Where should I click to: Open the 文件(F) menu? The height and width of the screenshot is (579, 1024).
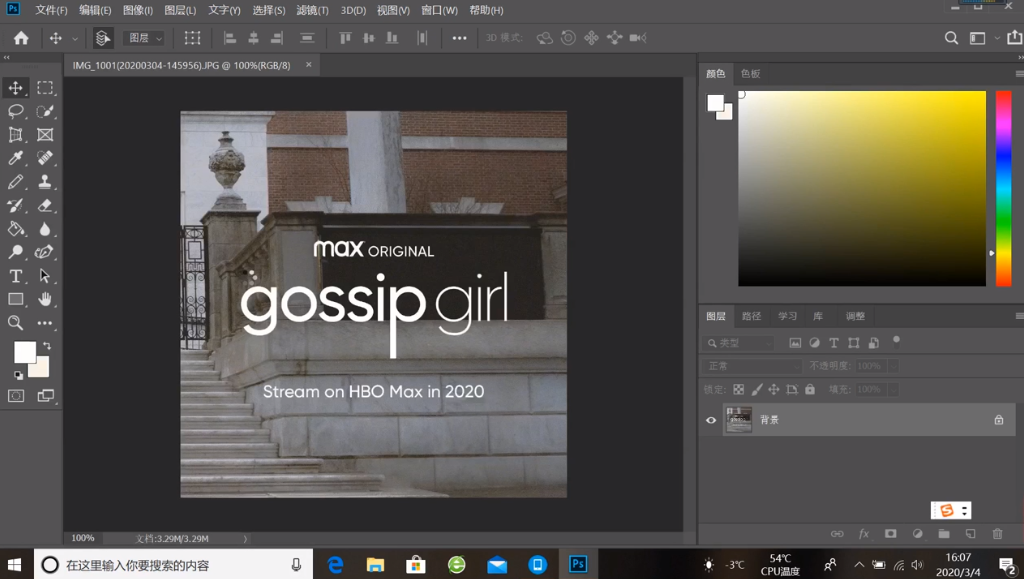click(x=51, y=10)
